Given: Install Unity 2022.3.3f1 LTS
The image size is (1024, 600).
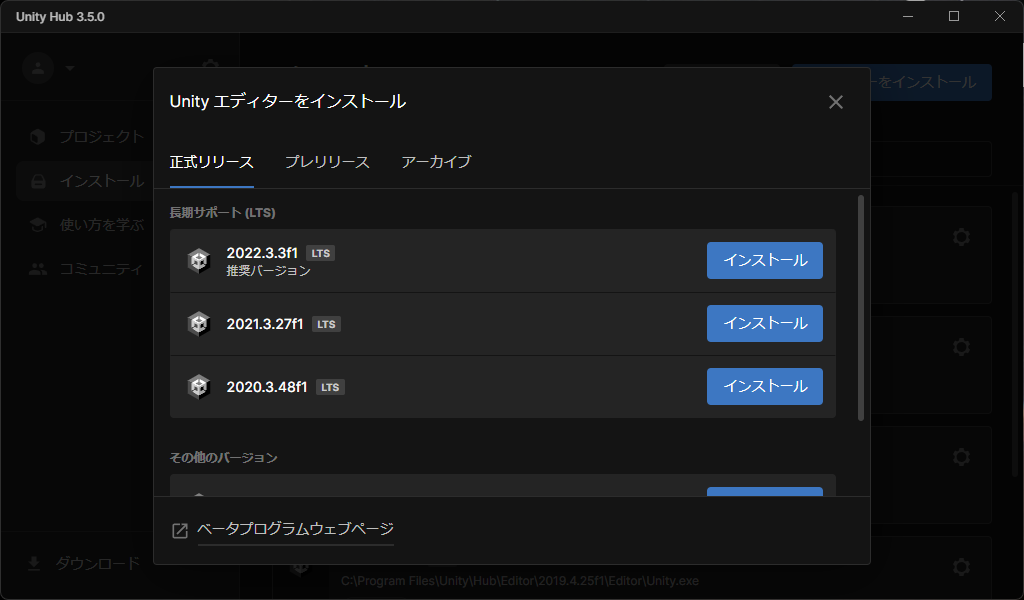Looking at the screenshot, I should (765, 261).
